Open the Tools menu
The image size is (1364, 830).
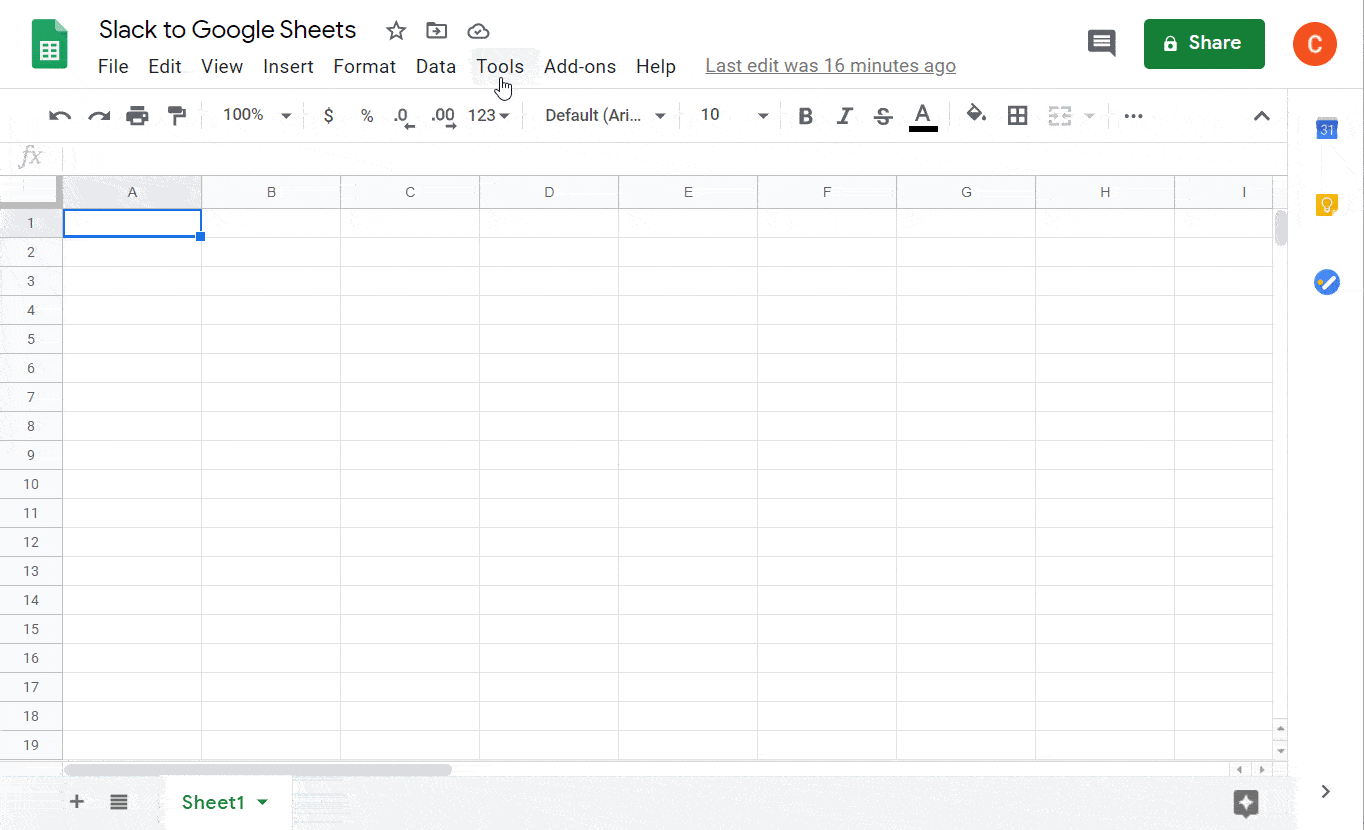pos(499,67)
